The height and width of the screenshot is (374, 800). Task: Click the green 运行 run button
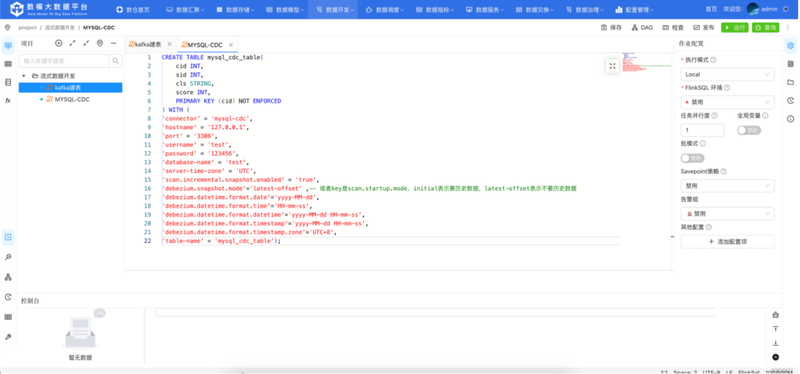click(x=735, y=28)
